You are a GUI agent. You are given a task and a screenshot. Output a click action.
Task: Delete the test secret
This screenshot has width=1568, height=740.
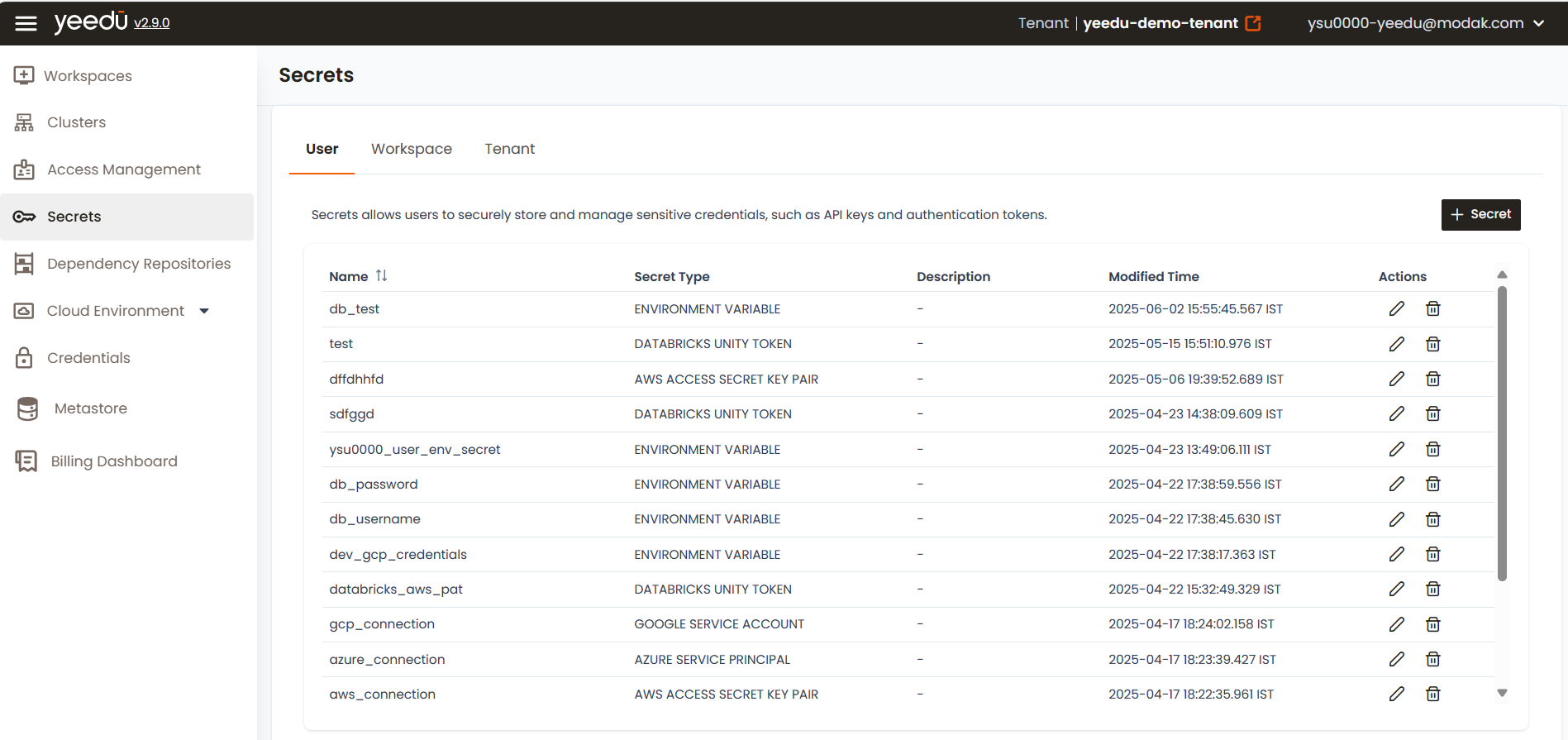pos(1433,344)
